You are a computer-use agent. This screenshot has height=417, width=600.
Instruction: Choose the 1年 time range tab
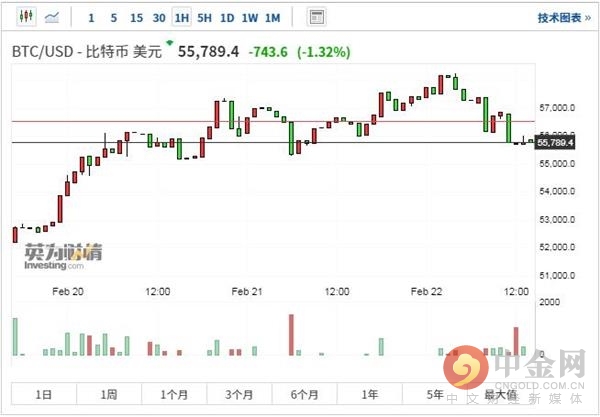[370, 394]
